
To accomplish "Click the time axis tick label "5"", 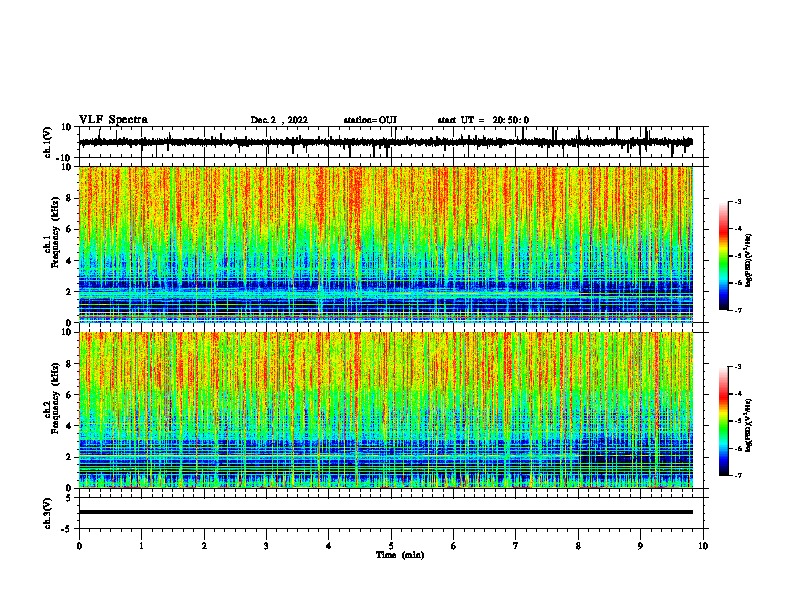I will coord(391,546).
